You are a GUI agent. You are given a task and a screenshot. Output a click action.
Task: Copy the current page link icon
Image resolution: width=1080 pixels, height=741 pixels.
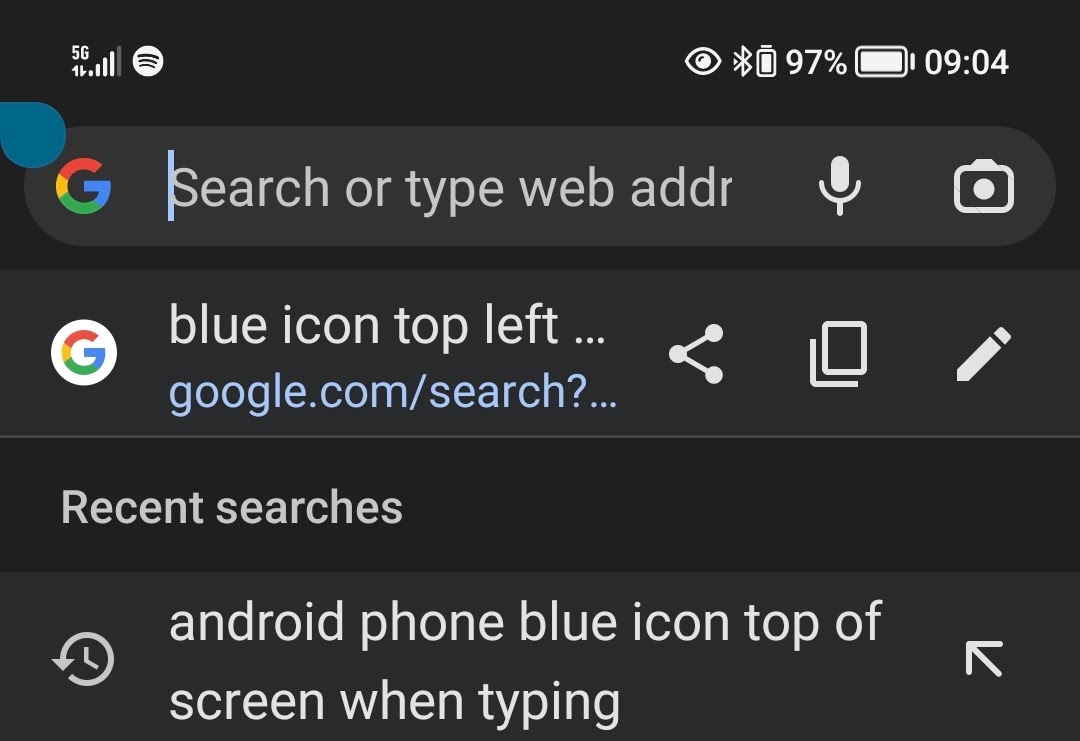point(838,355)
